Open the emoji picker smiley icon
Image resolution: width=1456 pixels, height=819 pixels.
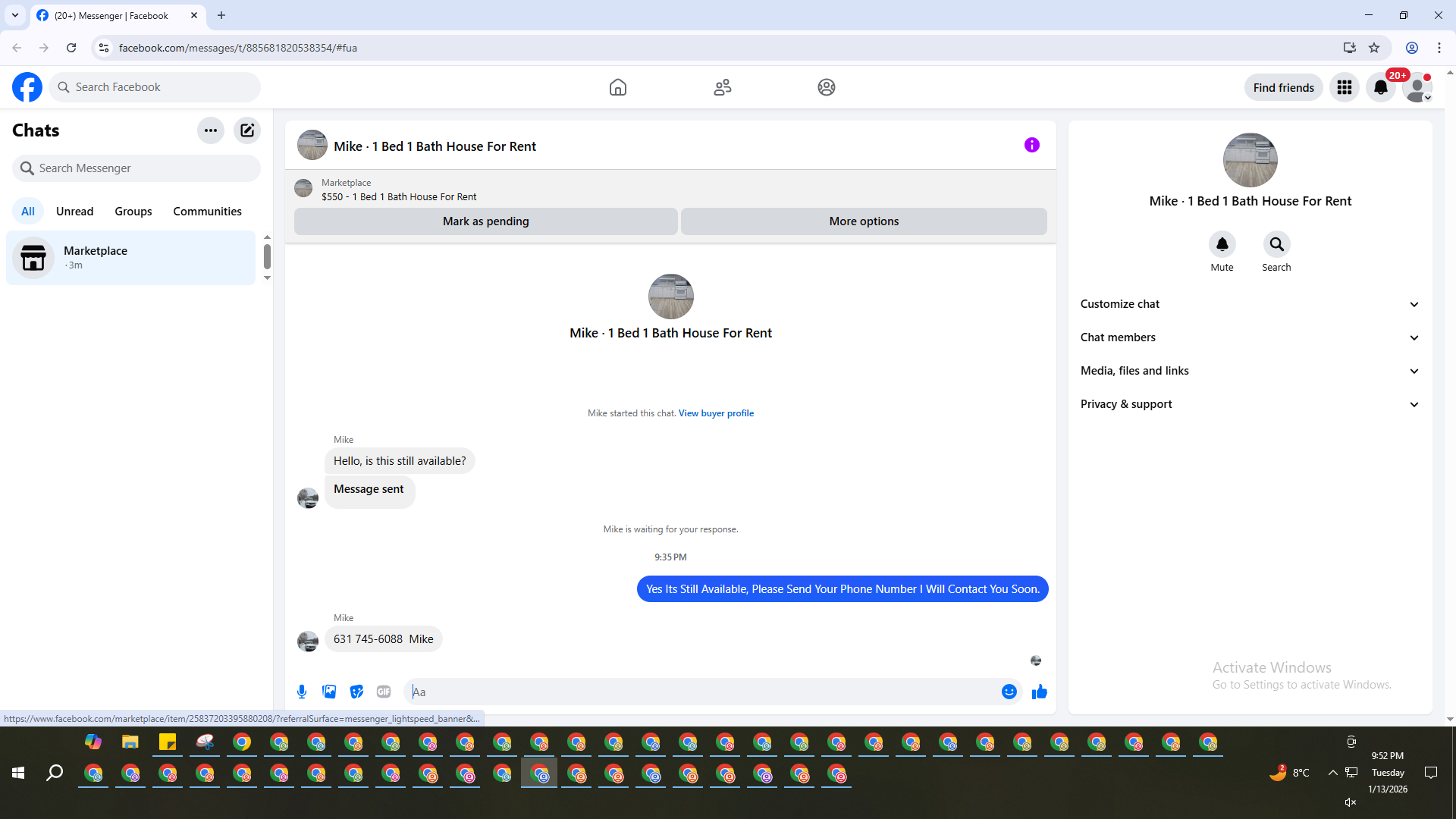pyautogui.click(x=1009, y=692)
